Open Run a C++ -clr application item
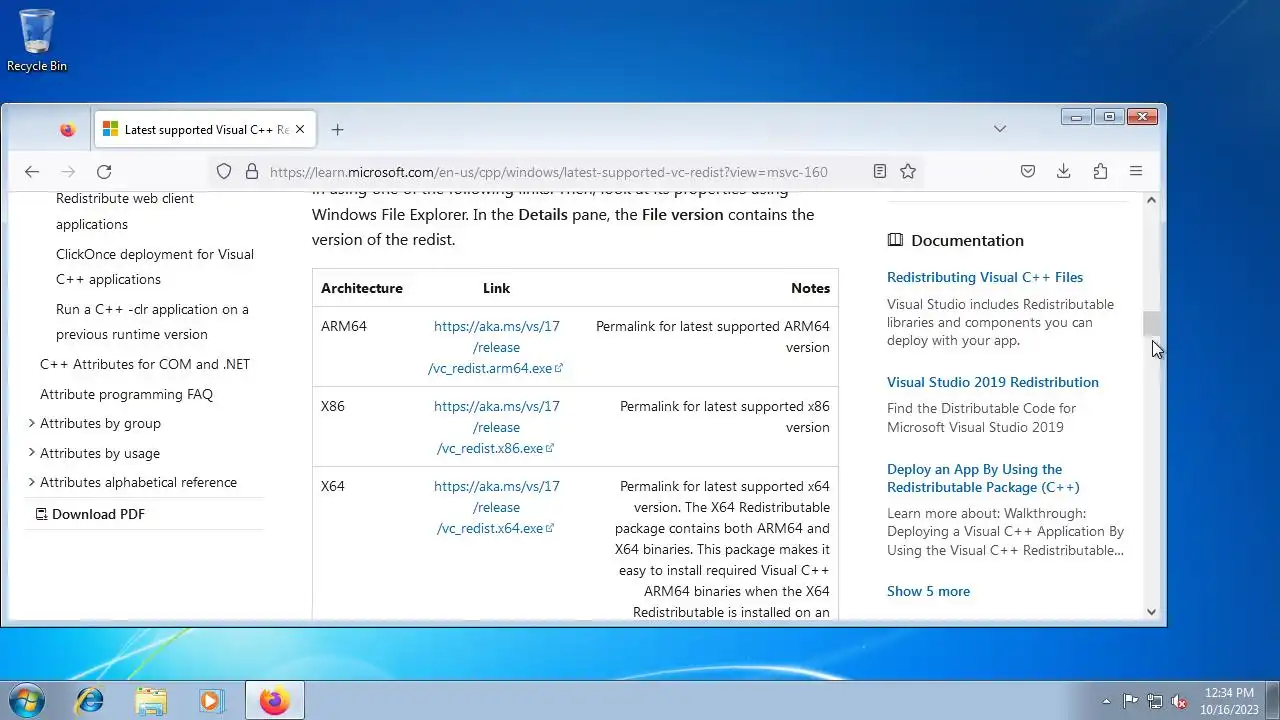1280x720 pixels. [x=152, y=322]
